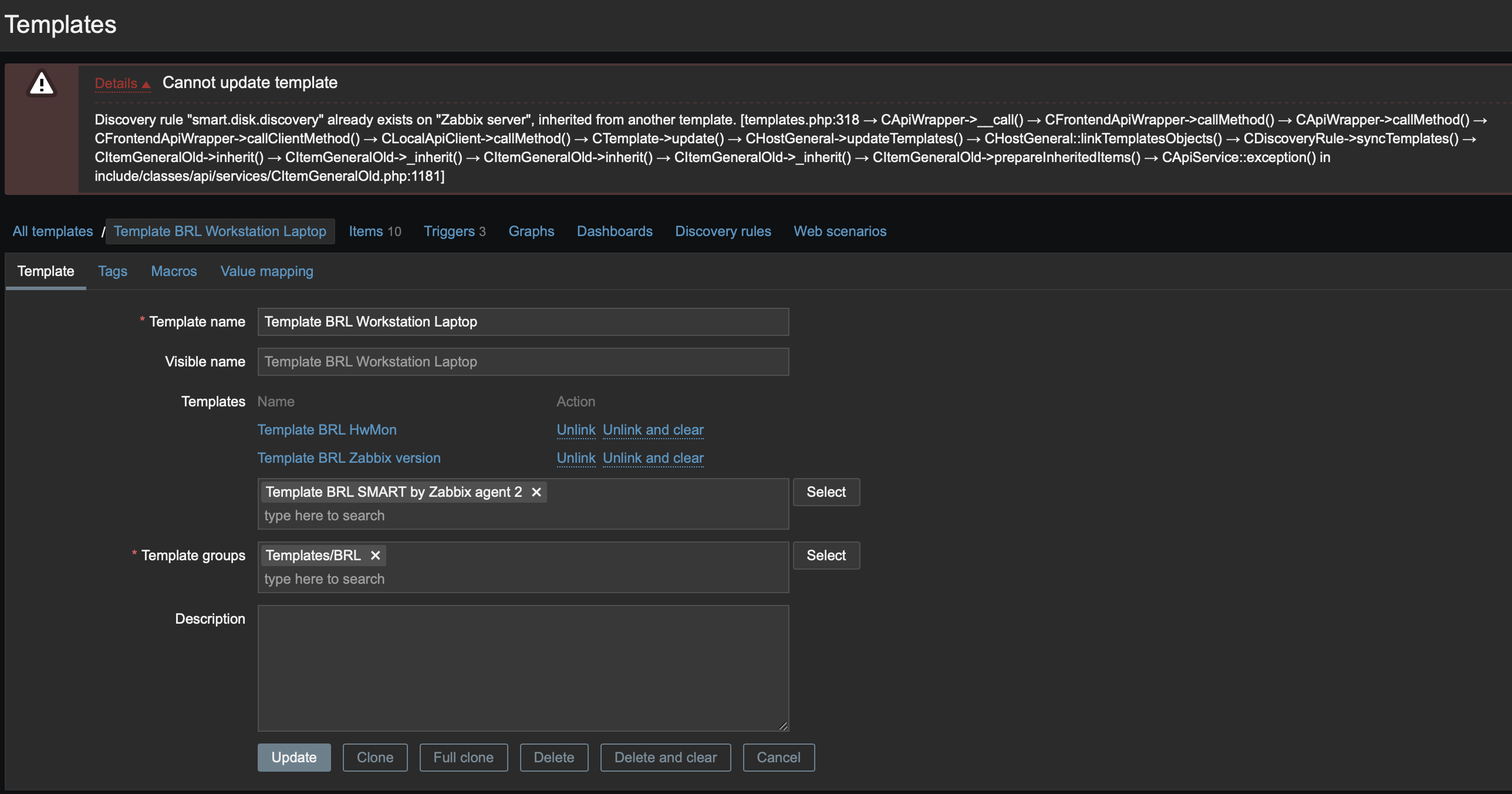
Task: Click the Update button
Action: pyautogui.click(x=294, y=758)
